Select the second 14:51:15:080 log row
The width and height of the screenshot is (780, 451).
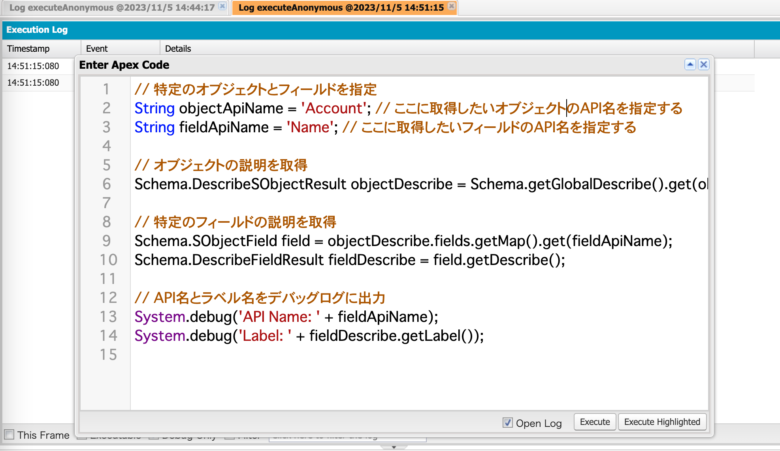coord(32,83)
